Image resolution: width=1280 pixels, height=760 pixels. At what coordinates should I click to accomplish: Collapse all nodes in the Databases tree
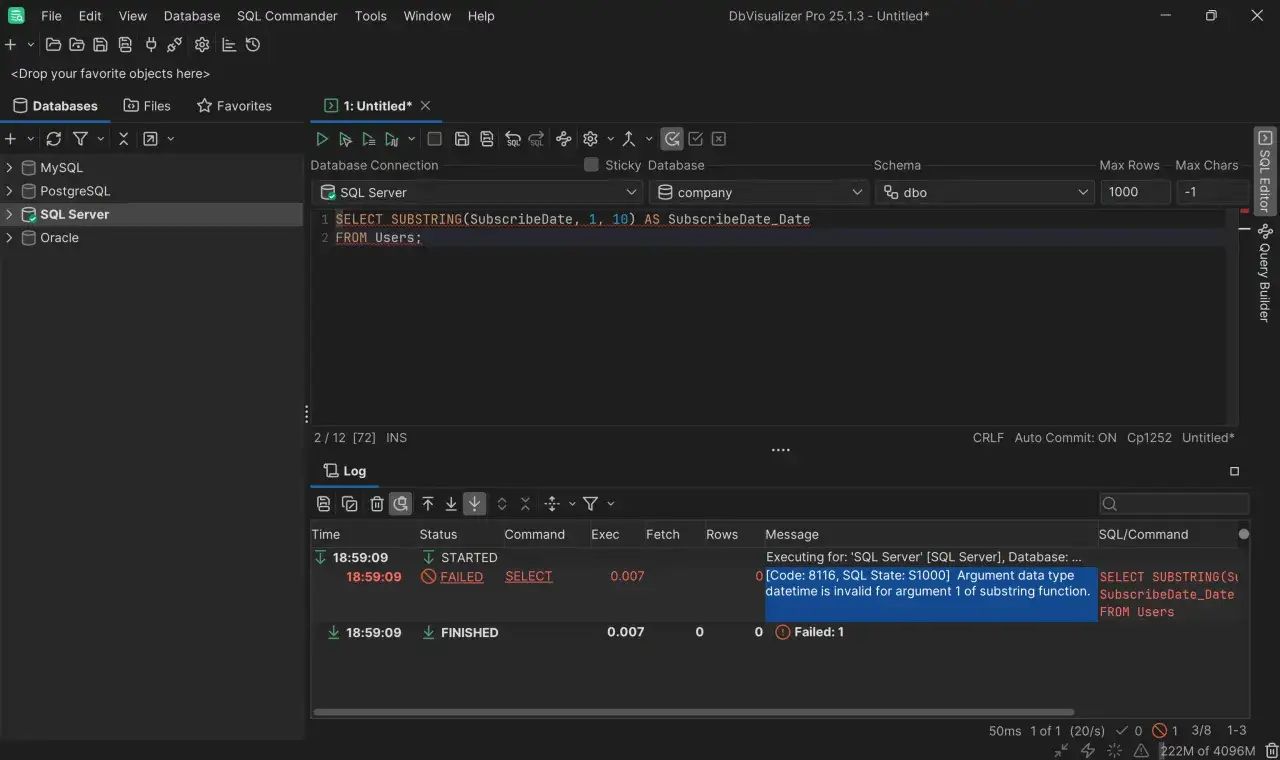tap(123, 139)
